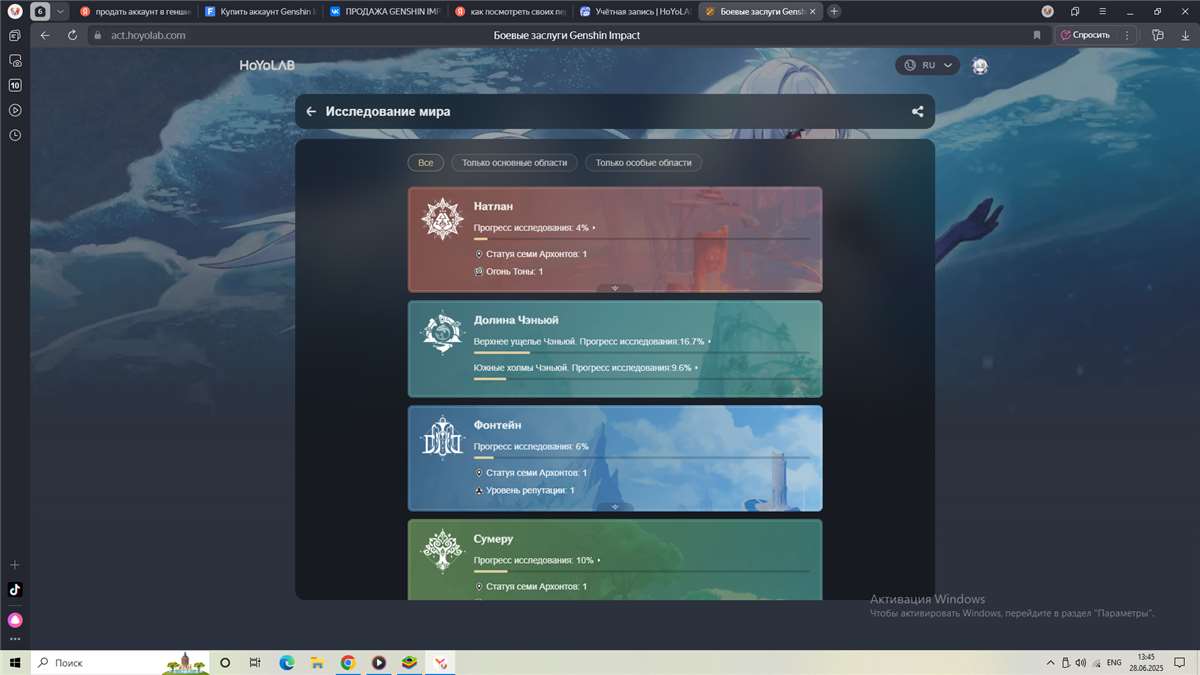
Task: Open Task View on the taskbar
Action: click(255, 663)
